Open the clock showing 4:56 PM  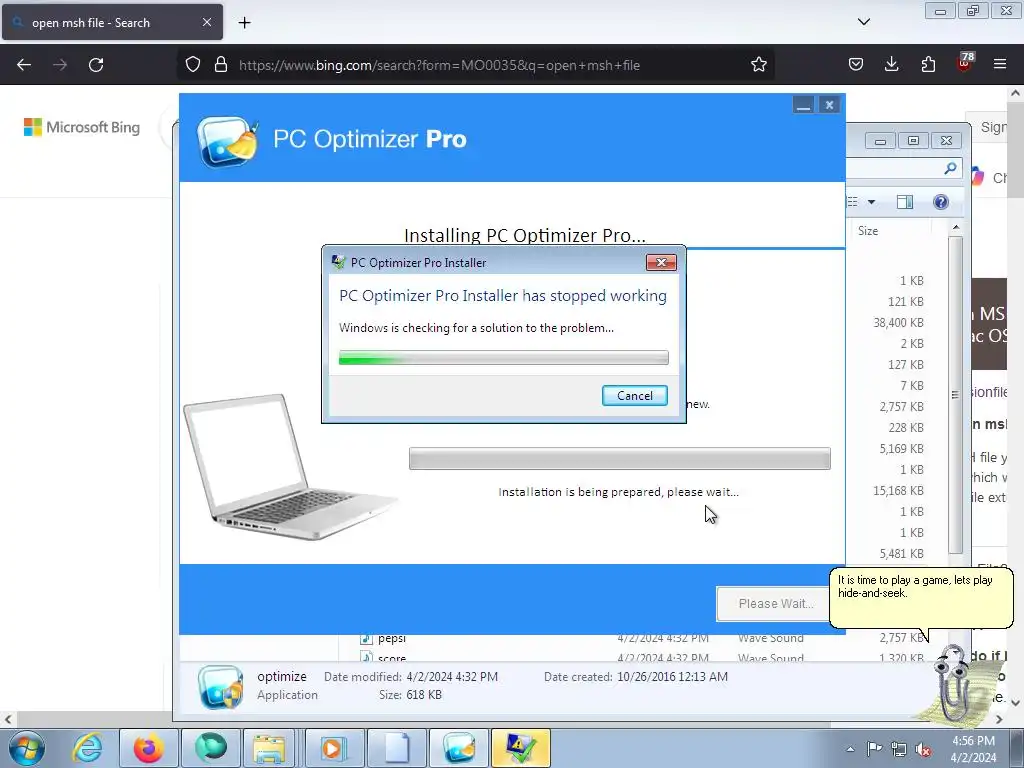click(x=973, y=749)
